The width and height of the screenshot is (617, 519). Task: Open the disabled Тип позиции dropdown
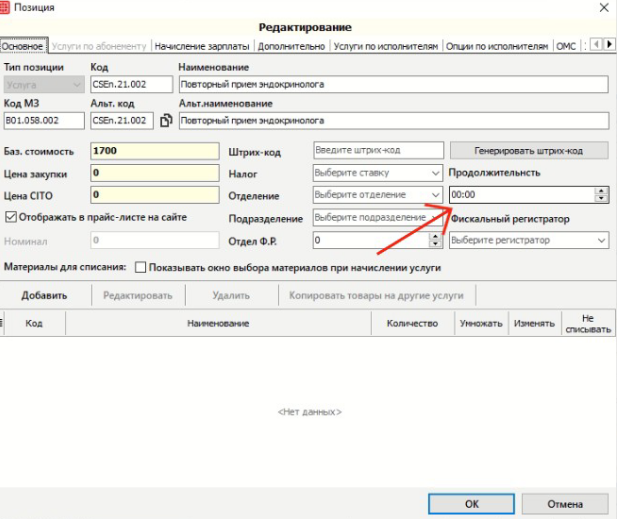(44, 85)
